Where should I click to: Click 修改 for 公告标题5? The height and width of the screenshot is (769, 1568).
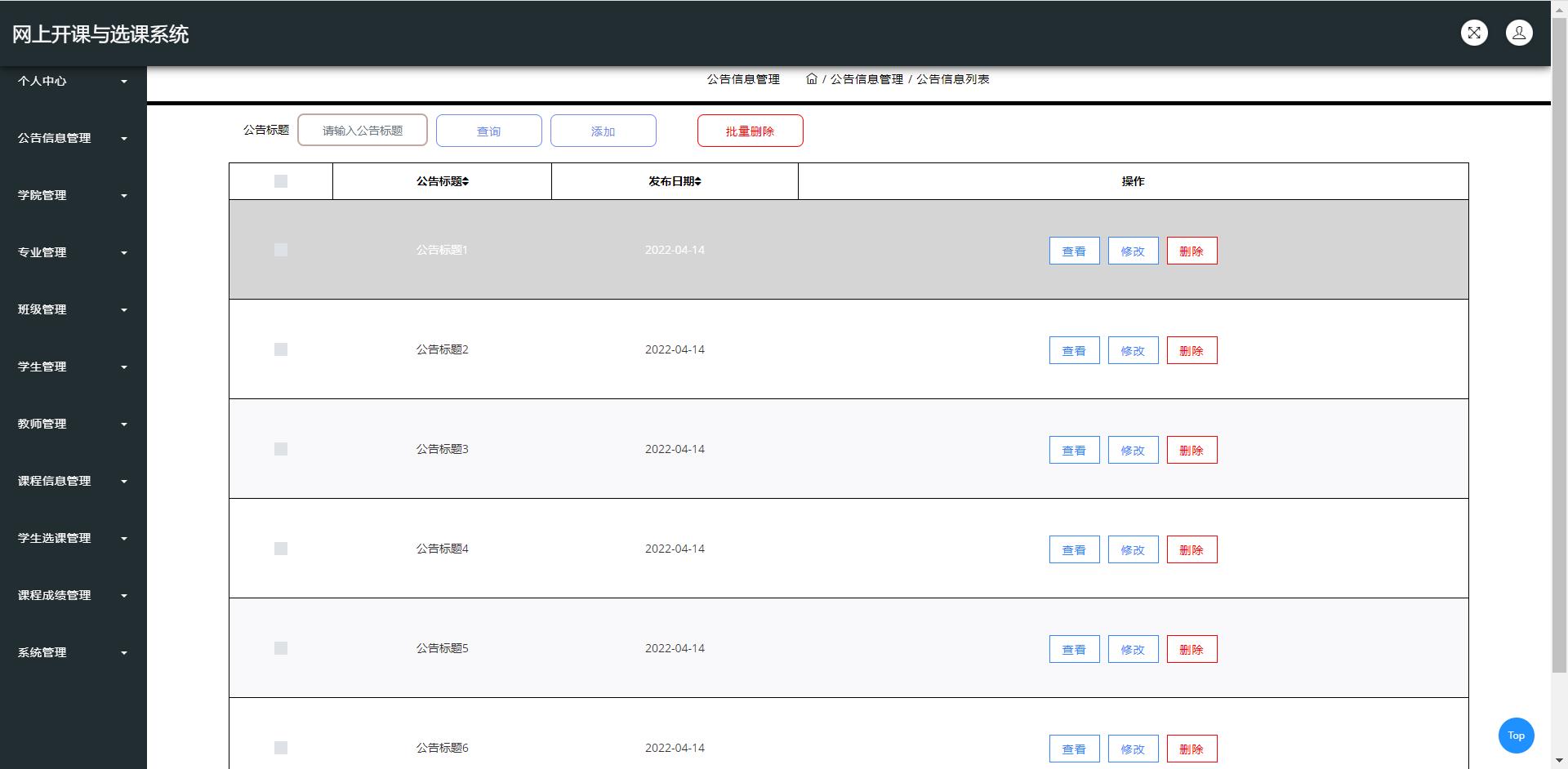pyautogui.click(x=1134, y=649)
